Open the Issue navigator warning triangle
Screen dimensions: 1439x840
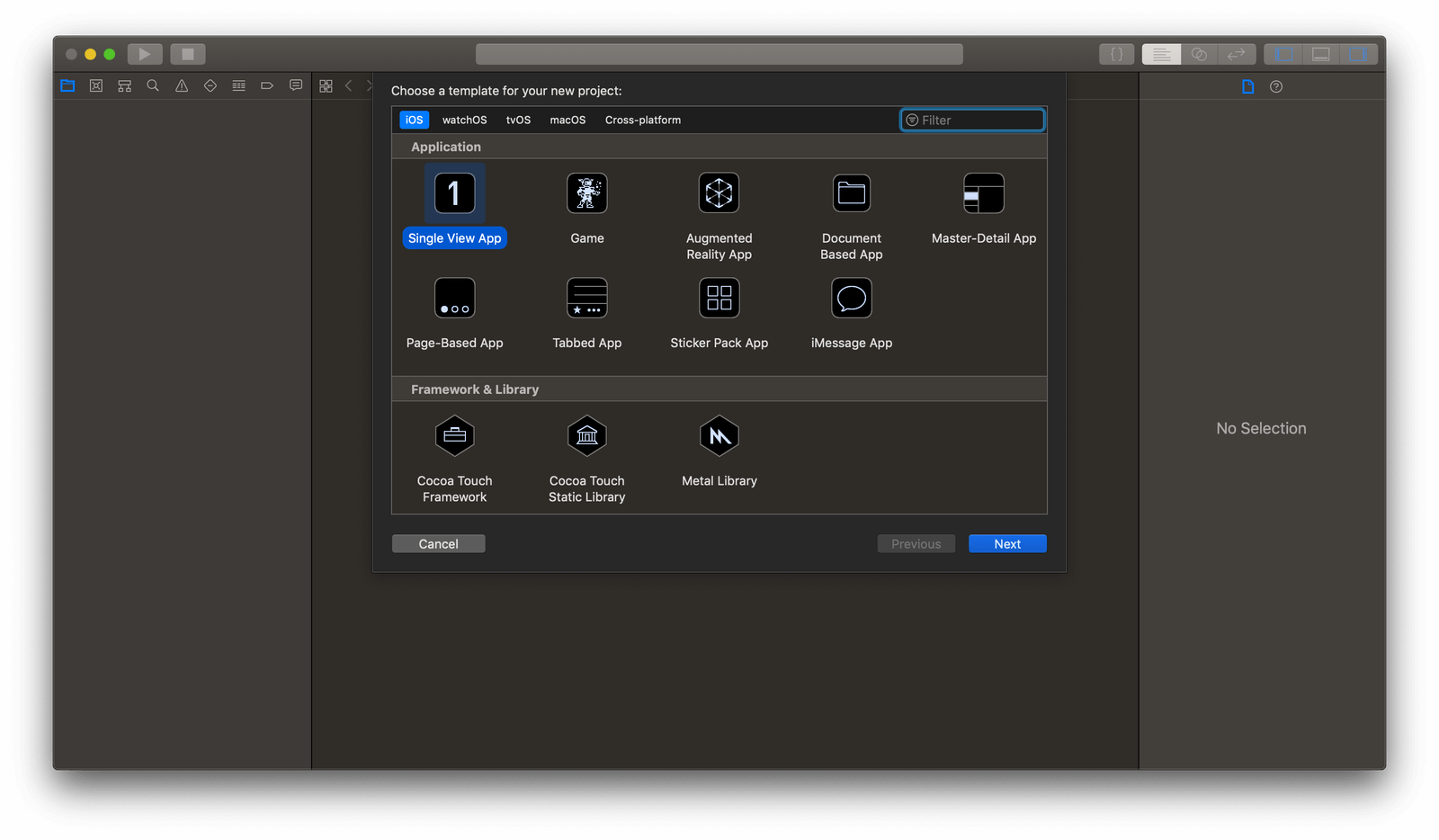(181, 85)
